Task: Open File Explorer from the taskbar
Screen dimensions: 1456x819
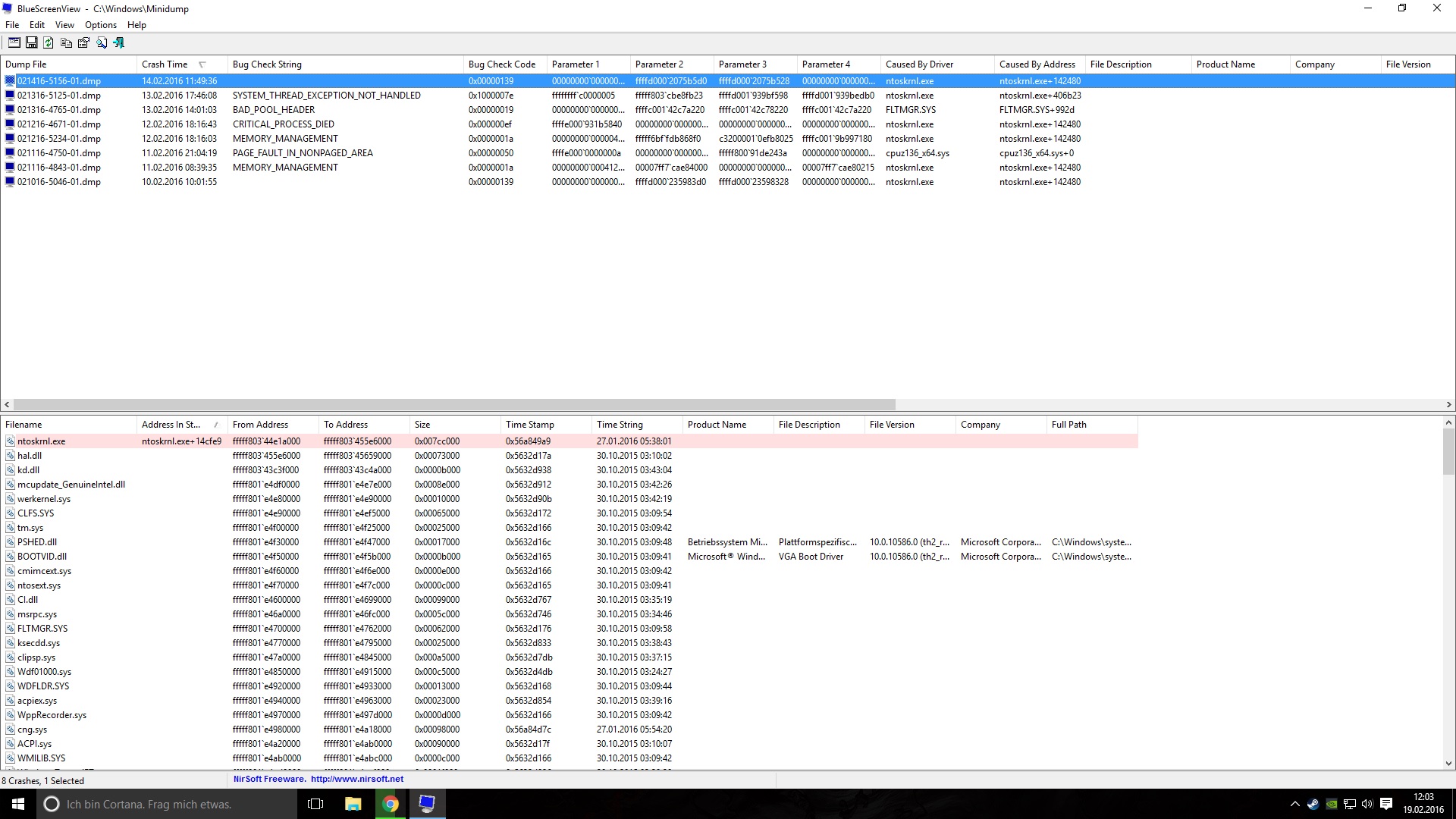Action: [353, 804]
